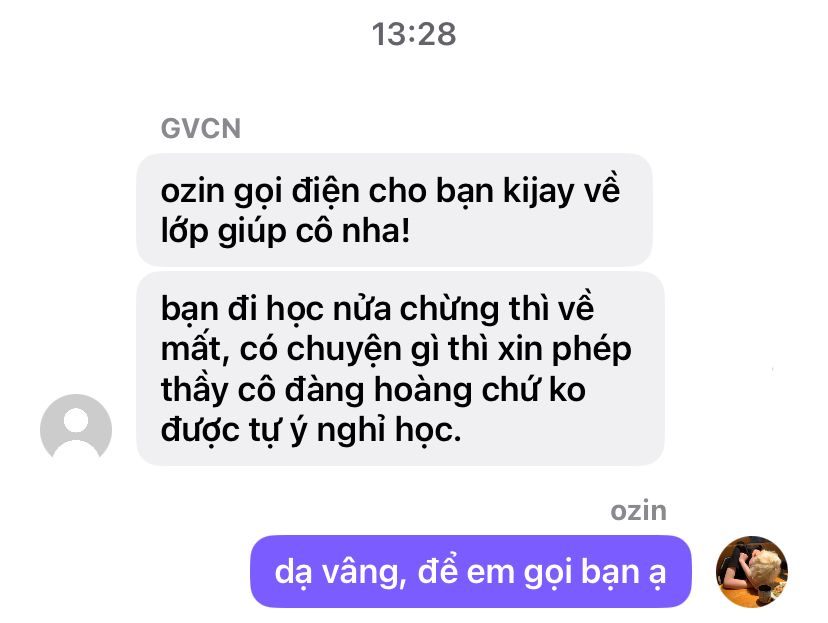Click the last line "được tự ý nghỉ học."
828x623 pixels.
(311, 430)
